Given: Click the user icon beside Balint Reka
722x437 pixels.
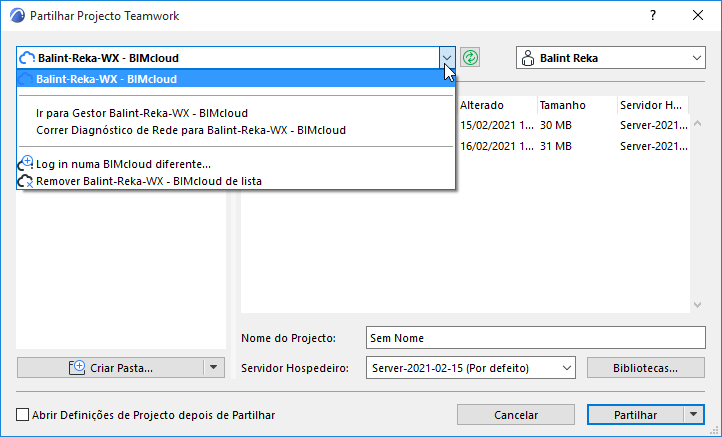Looking at the screenshot, I should pyautogui.click(x=528, y=58).
